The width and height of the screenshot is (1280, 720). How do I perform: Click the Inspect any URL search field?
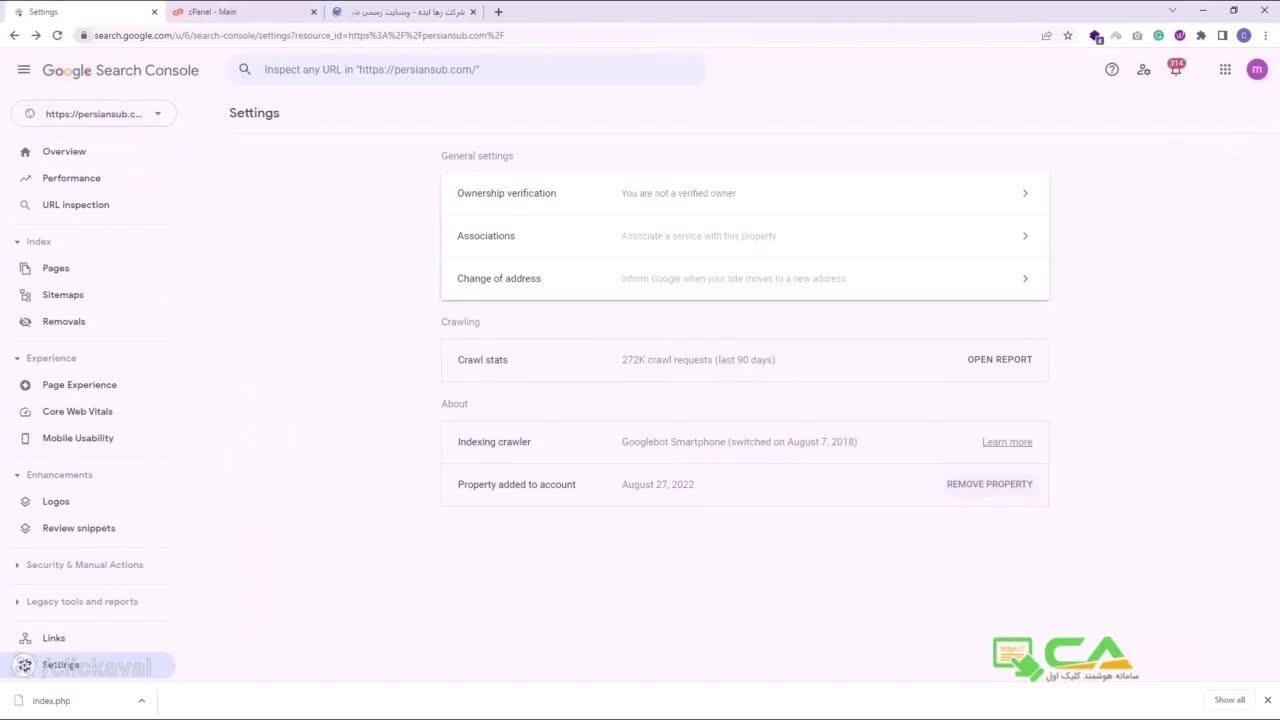click(x=470, y=70)
